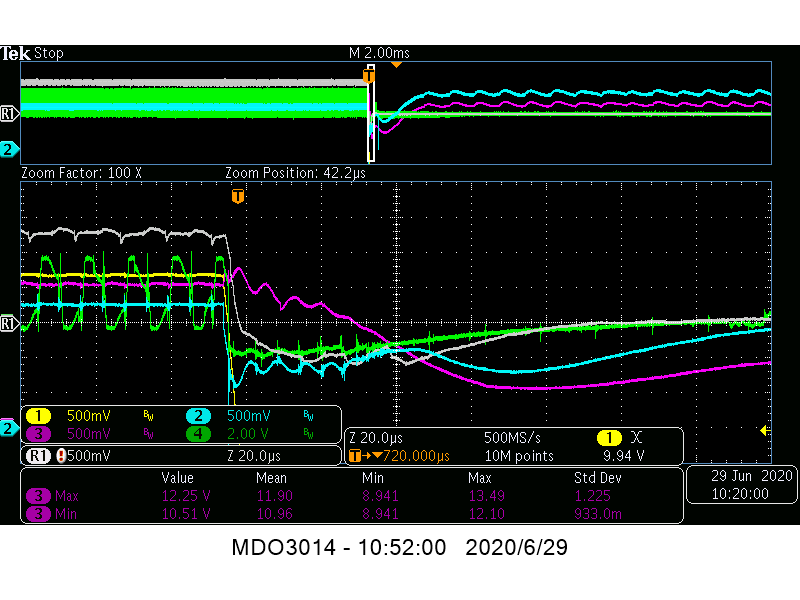
Task: Click the yellow trigger level arrow at right edge
Action: pos(765,431)
